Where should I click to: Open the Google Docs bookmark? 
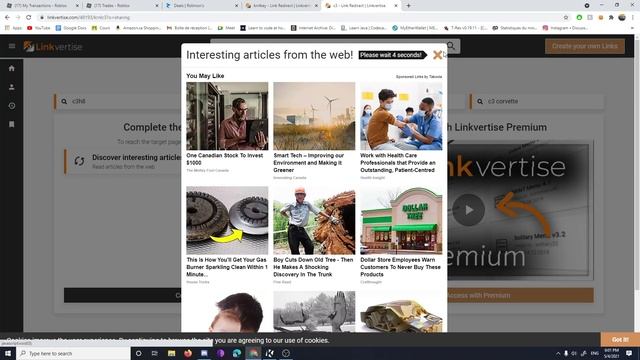pyautogui.click(x=71, y=28)
